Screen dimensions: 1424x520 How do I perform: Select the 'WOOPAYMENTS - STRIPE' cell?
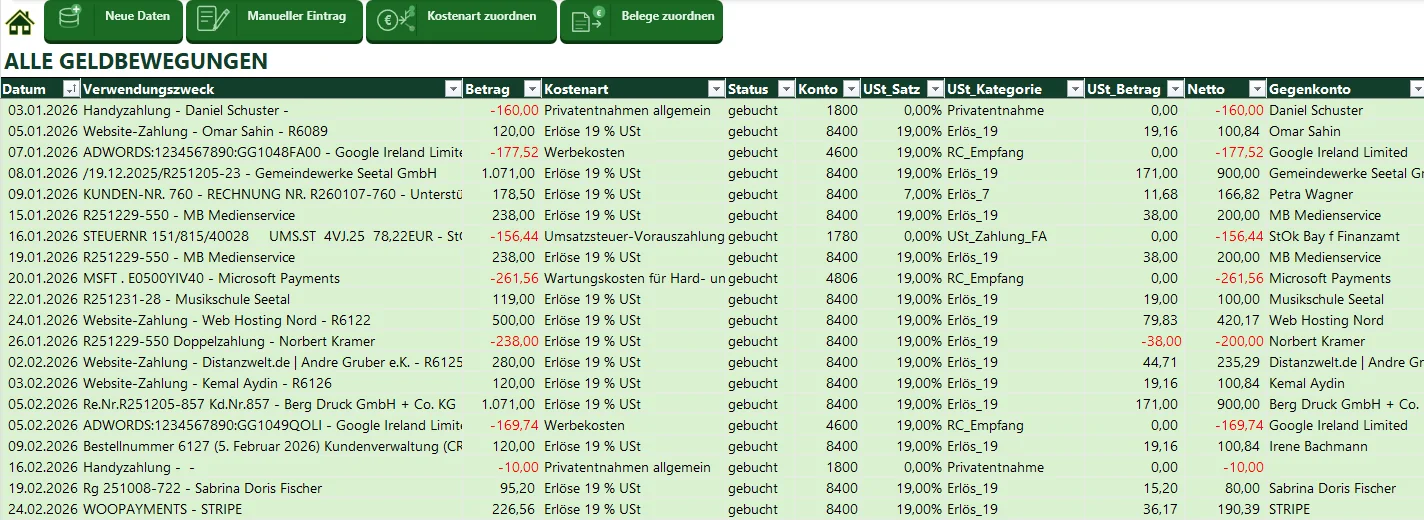click(272, 509)
